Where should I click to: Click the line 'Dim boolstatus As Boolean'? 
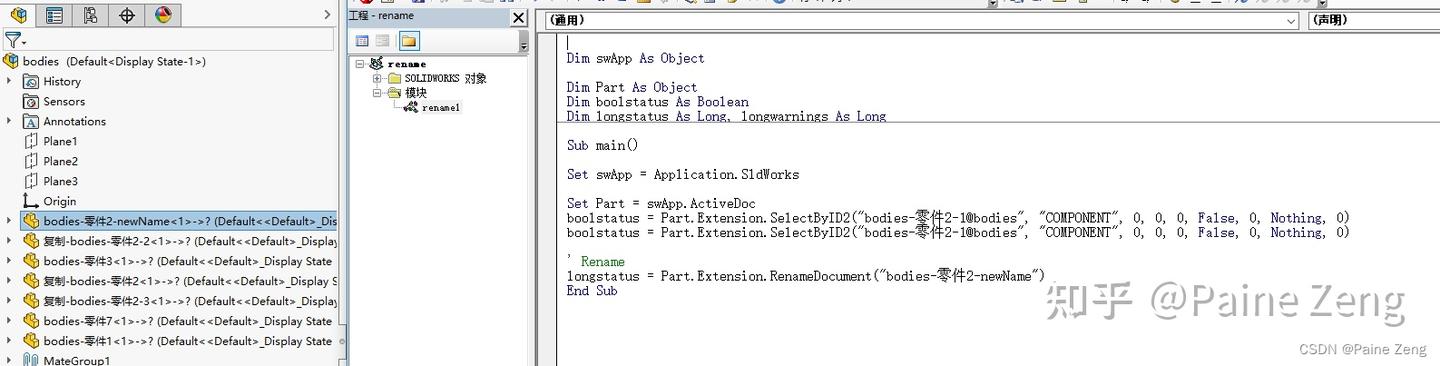pos(657,101)
